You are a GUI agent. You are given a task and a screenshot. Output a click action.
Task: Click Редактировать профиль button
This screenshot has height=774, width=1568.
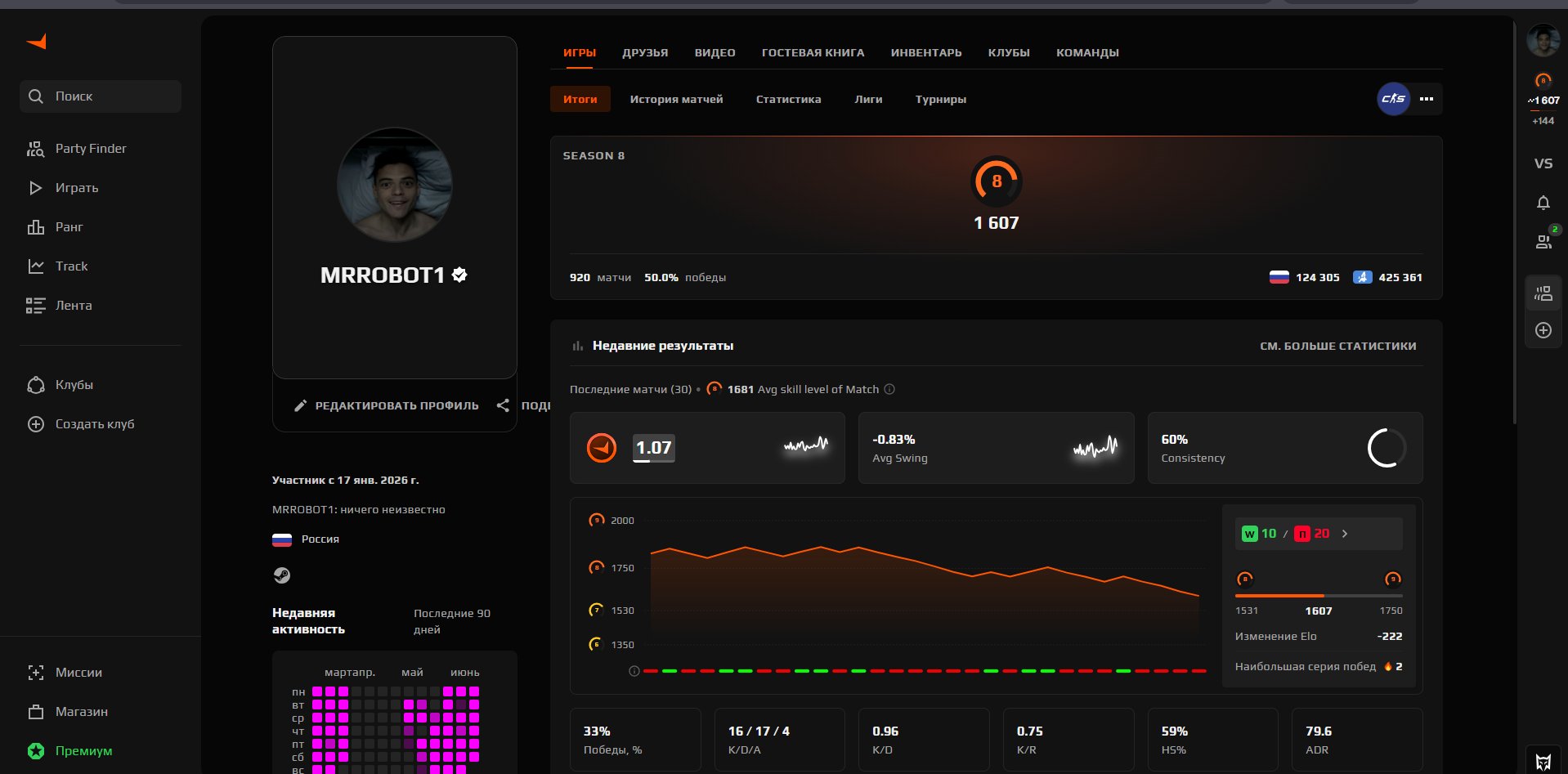387,405
